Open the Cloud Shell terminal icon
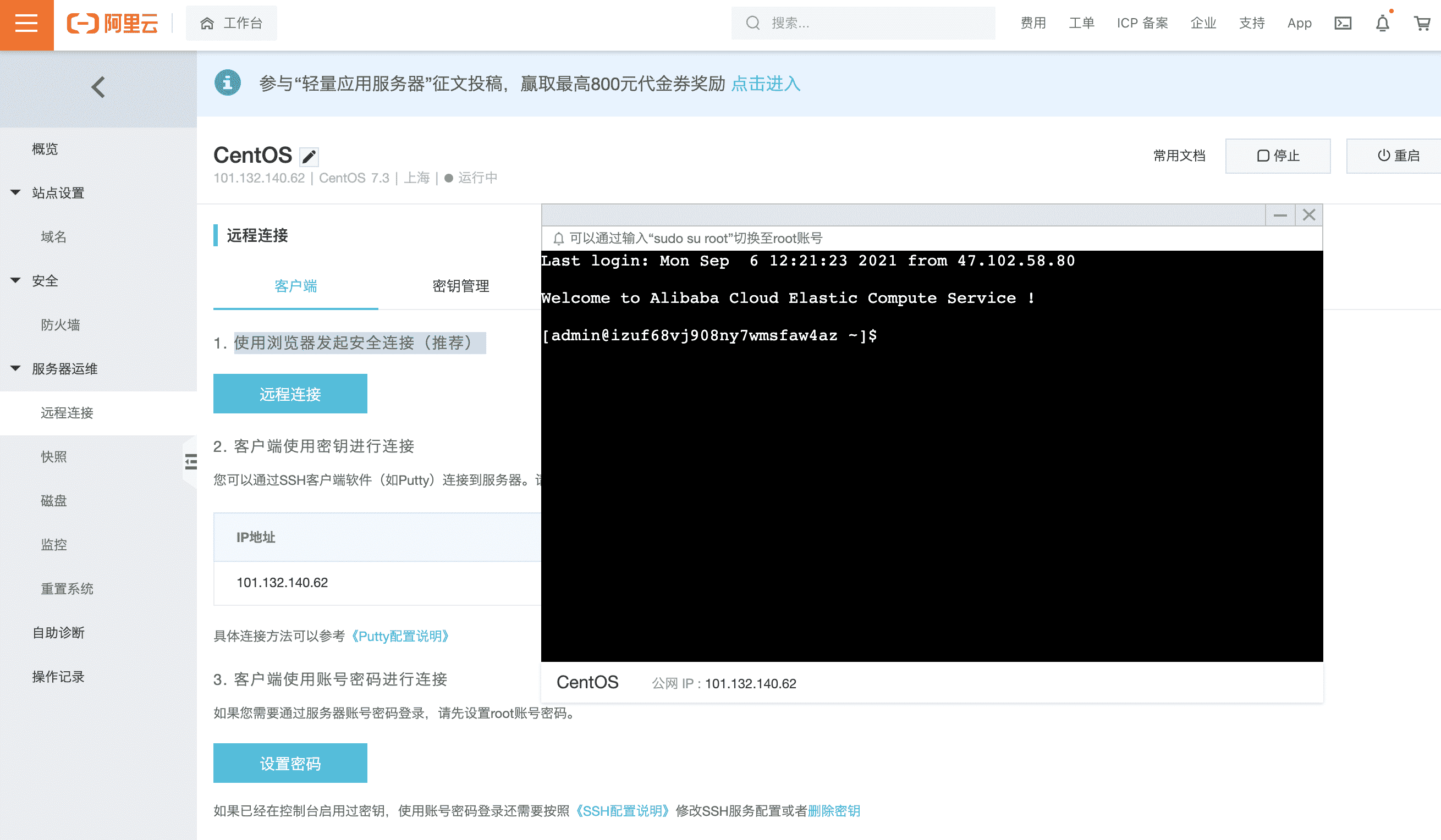Screen dimensions: 1441x840 click(x=1343, y=24)
